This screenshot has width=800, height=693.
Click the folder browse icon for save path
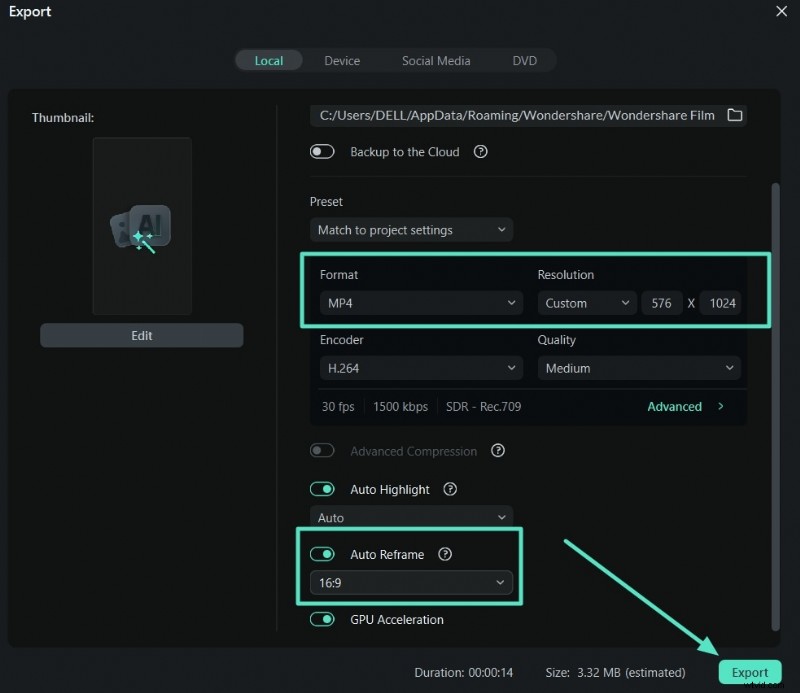pos(735,115)
